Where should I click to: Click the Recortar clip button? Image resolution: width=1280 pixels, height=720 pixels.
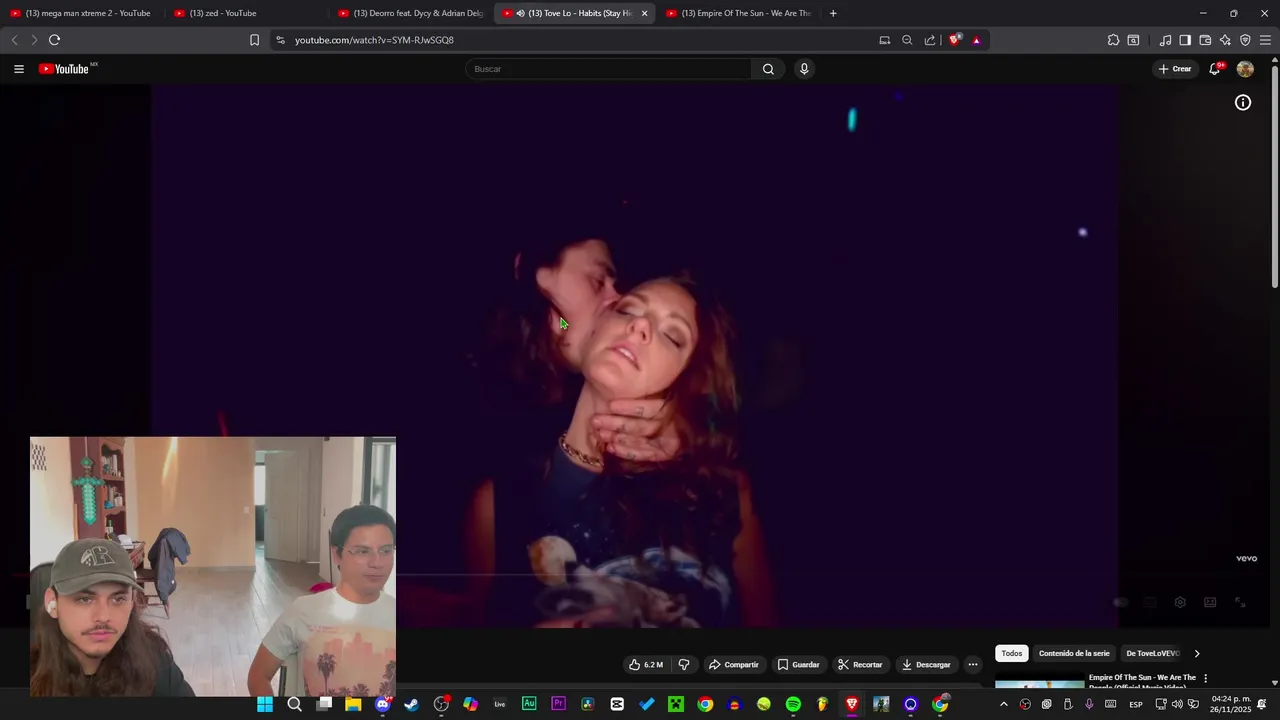(x=860, y=665)
